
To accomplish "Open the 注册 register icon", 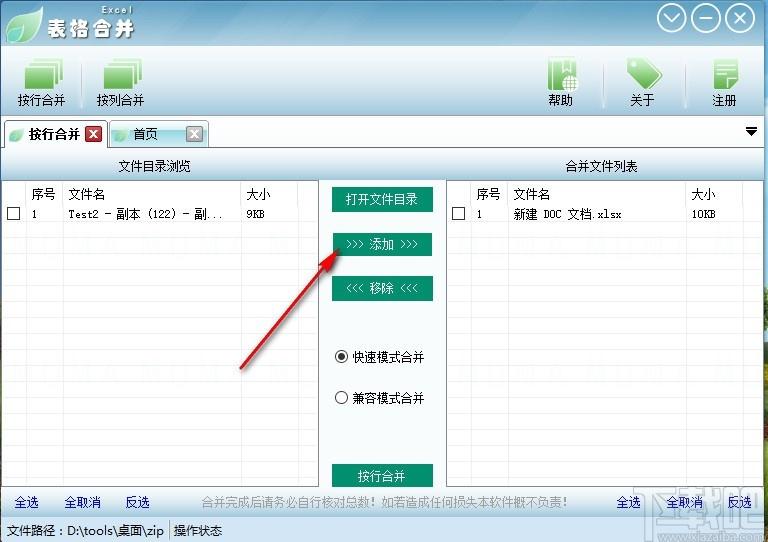I will point(724,82).
